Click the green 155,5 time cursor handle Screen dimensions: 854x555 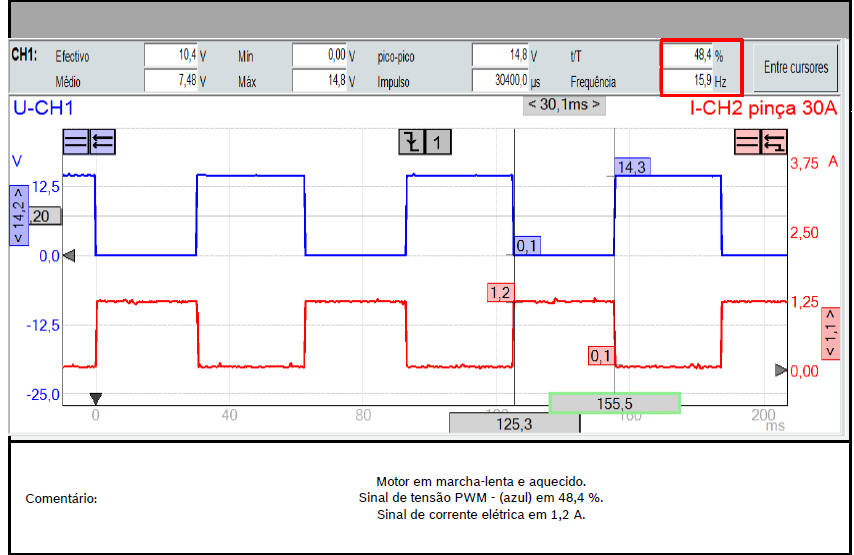coord(614,403)
